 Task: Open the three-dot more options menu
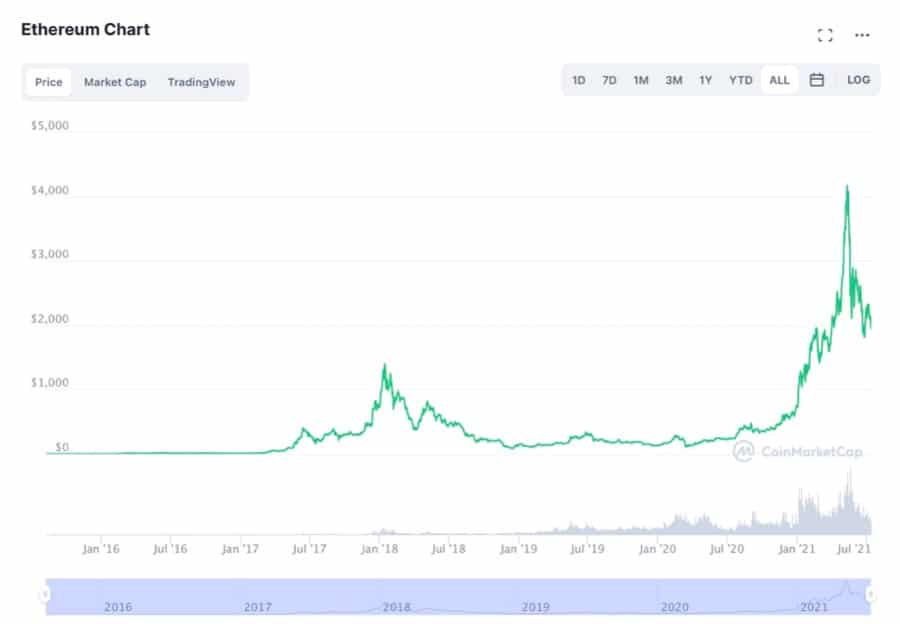coord(862,35)
